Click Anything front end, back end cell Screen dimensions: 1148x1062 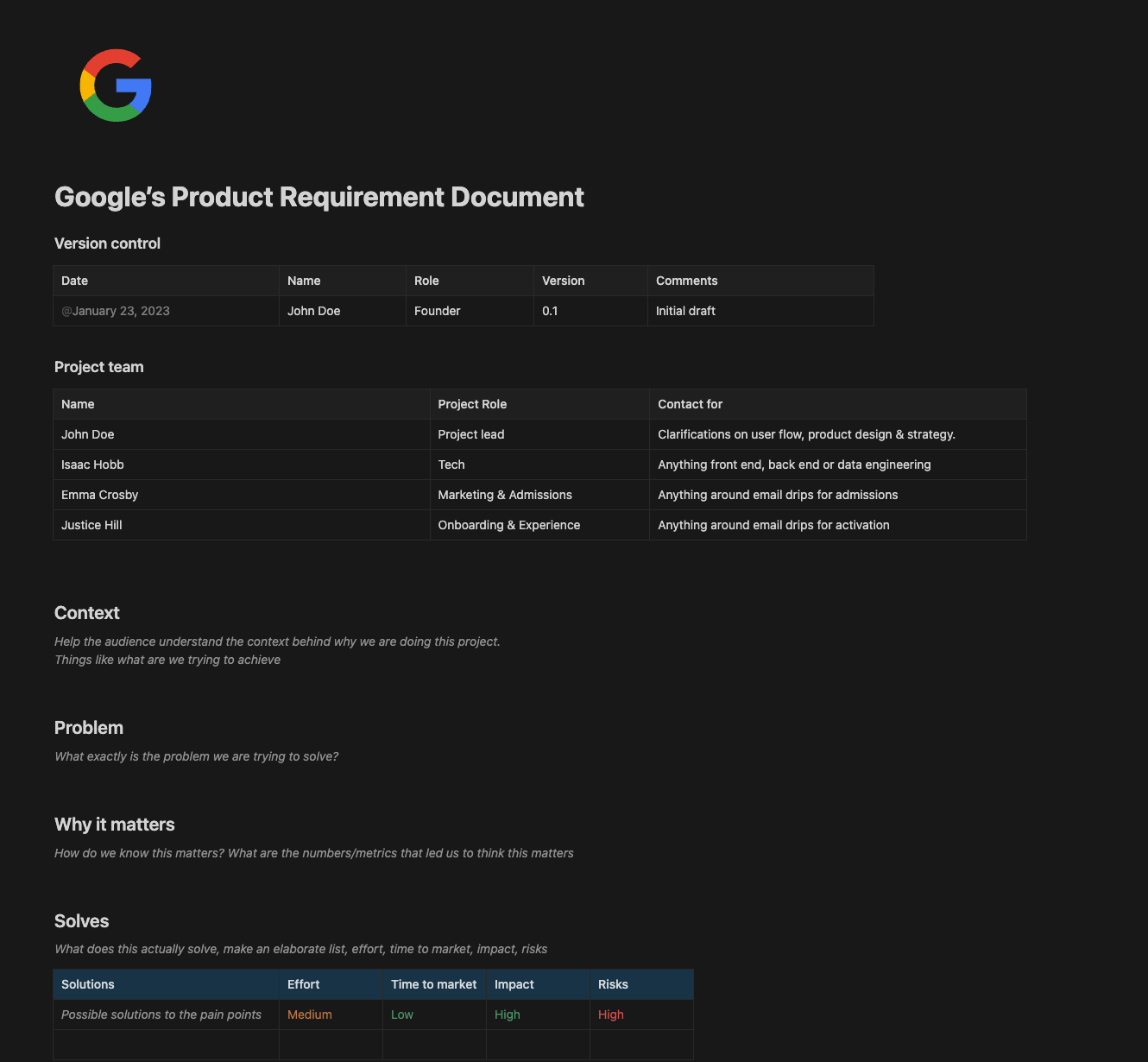838,465
